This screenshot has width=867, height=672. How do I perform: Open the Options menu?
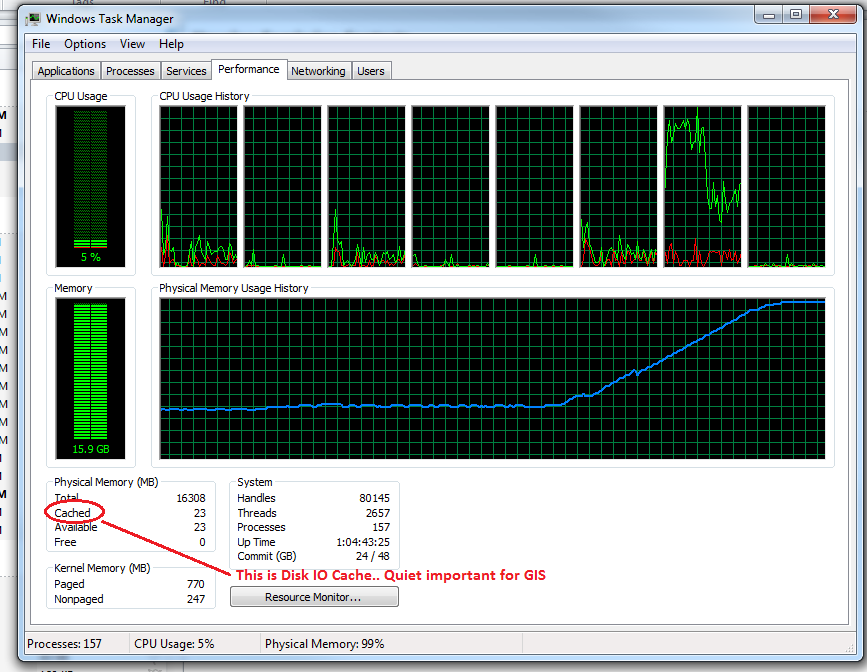pyautogui.click(x=85, y=44)
